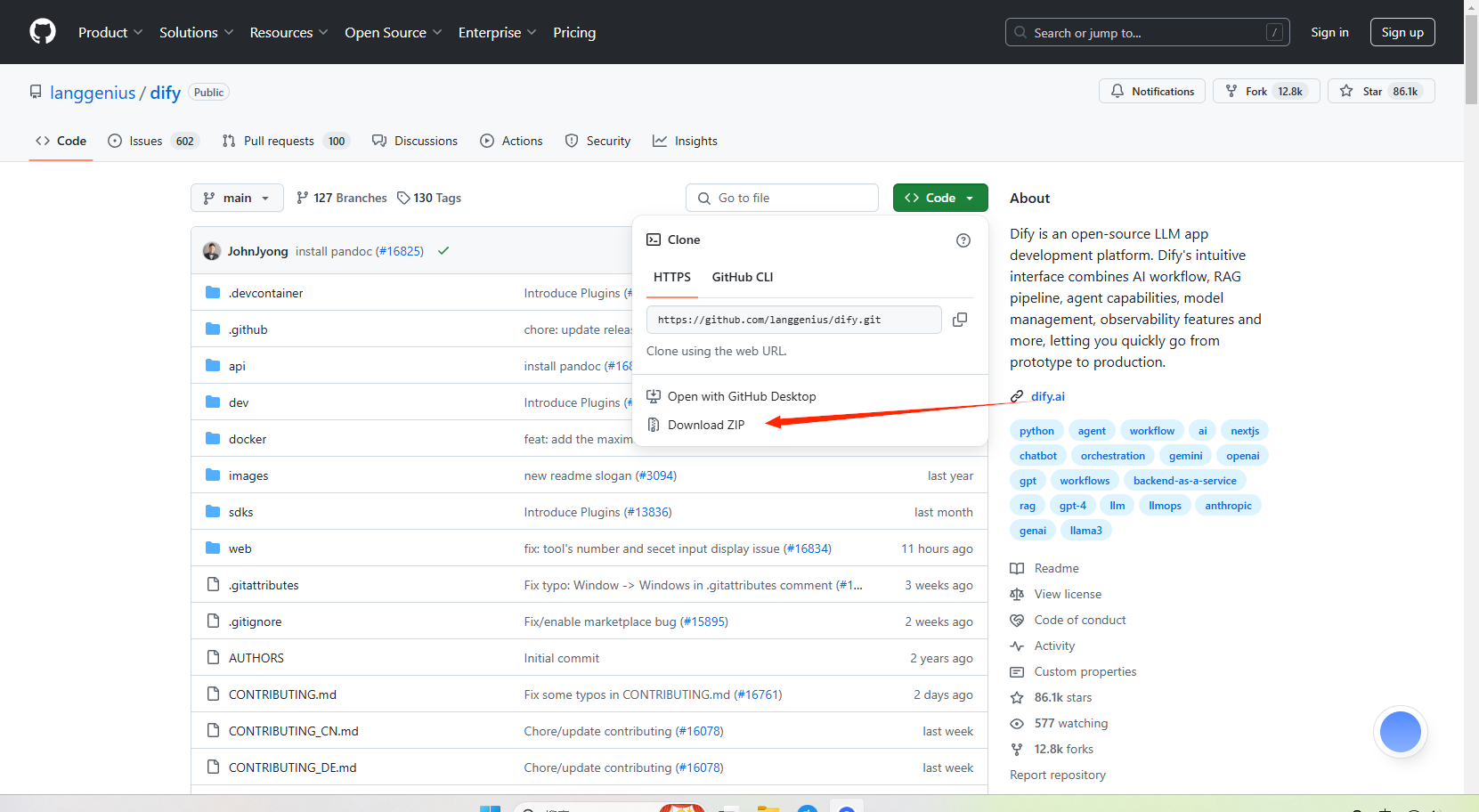
Task: Click View license link
Action: [x=1068, y=594]
